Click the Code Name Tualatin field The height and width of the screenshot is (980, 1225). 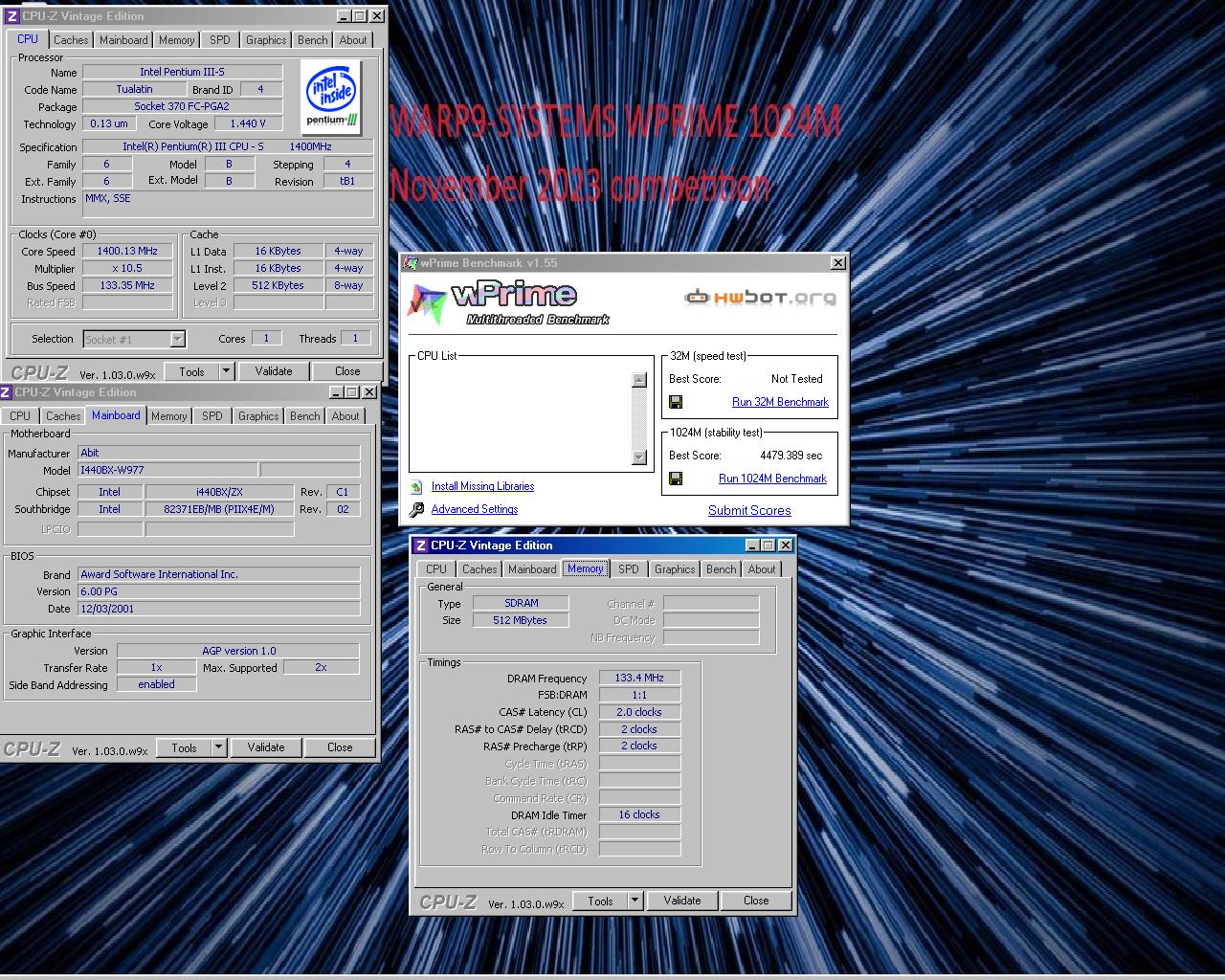[x=134, y=89]
